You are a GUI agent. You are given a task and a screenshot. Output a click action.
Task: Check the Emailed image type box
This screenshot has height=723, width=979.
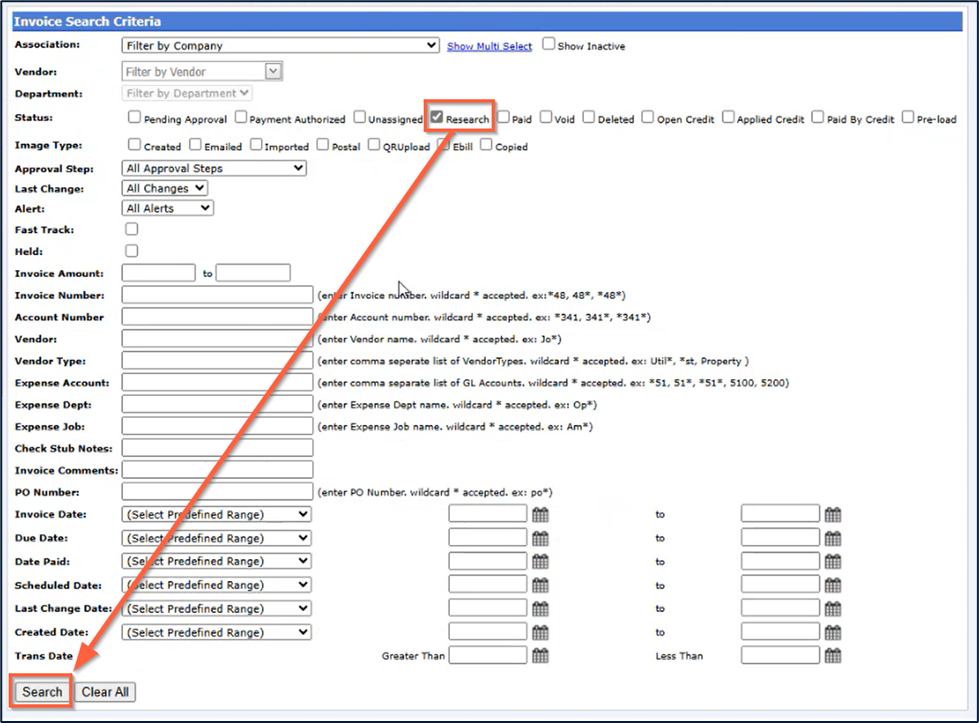195,145
